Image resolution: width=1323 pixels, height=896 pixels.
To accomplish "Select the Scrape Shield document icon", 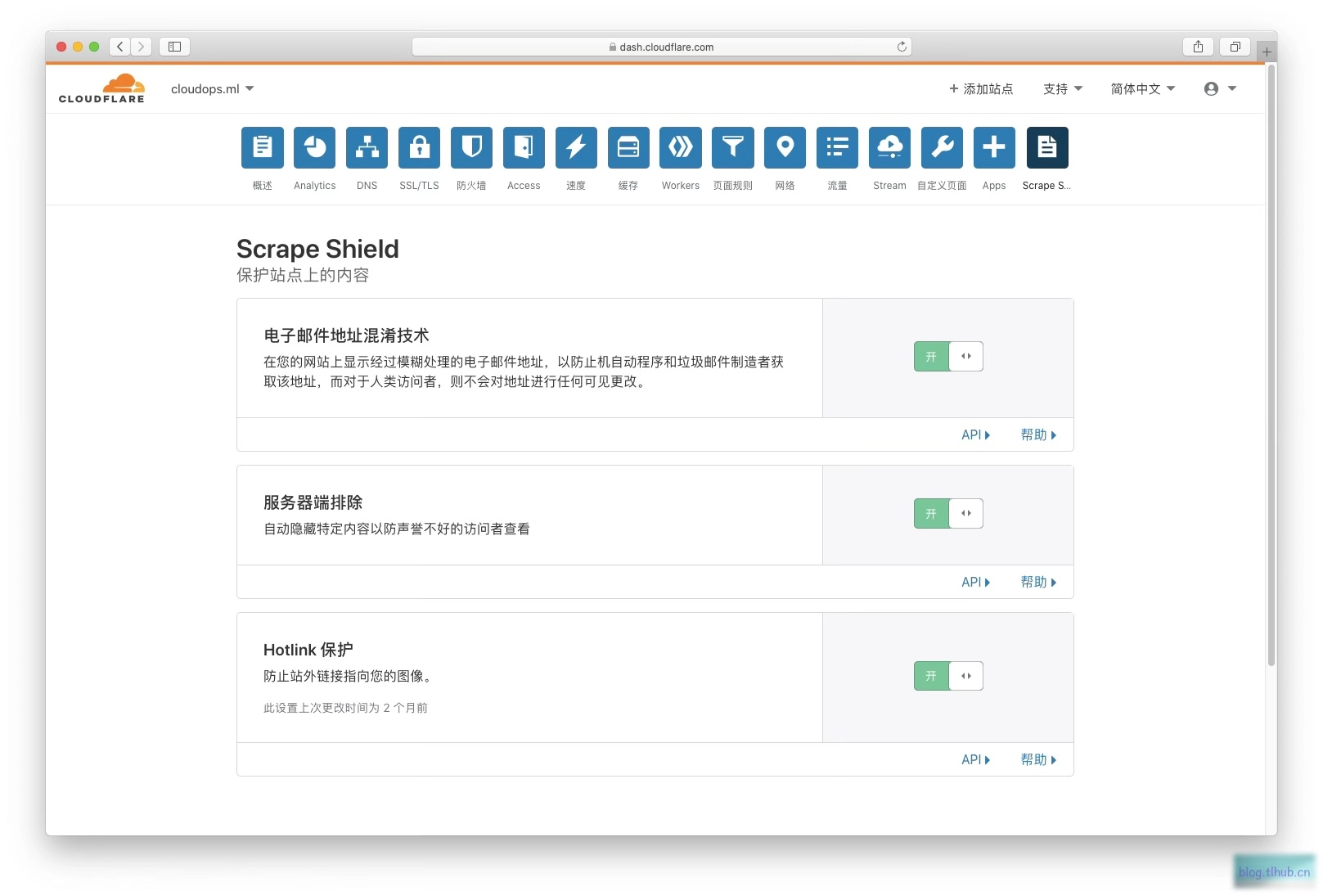I will click(x=1047, y=147).
